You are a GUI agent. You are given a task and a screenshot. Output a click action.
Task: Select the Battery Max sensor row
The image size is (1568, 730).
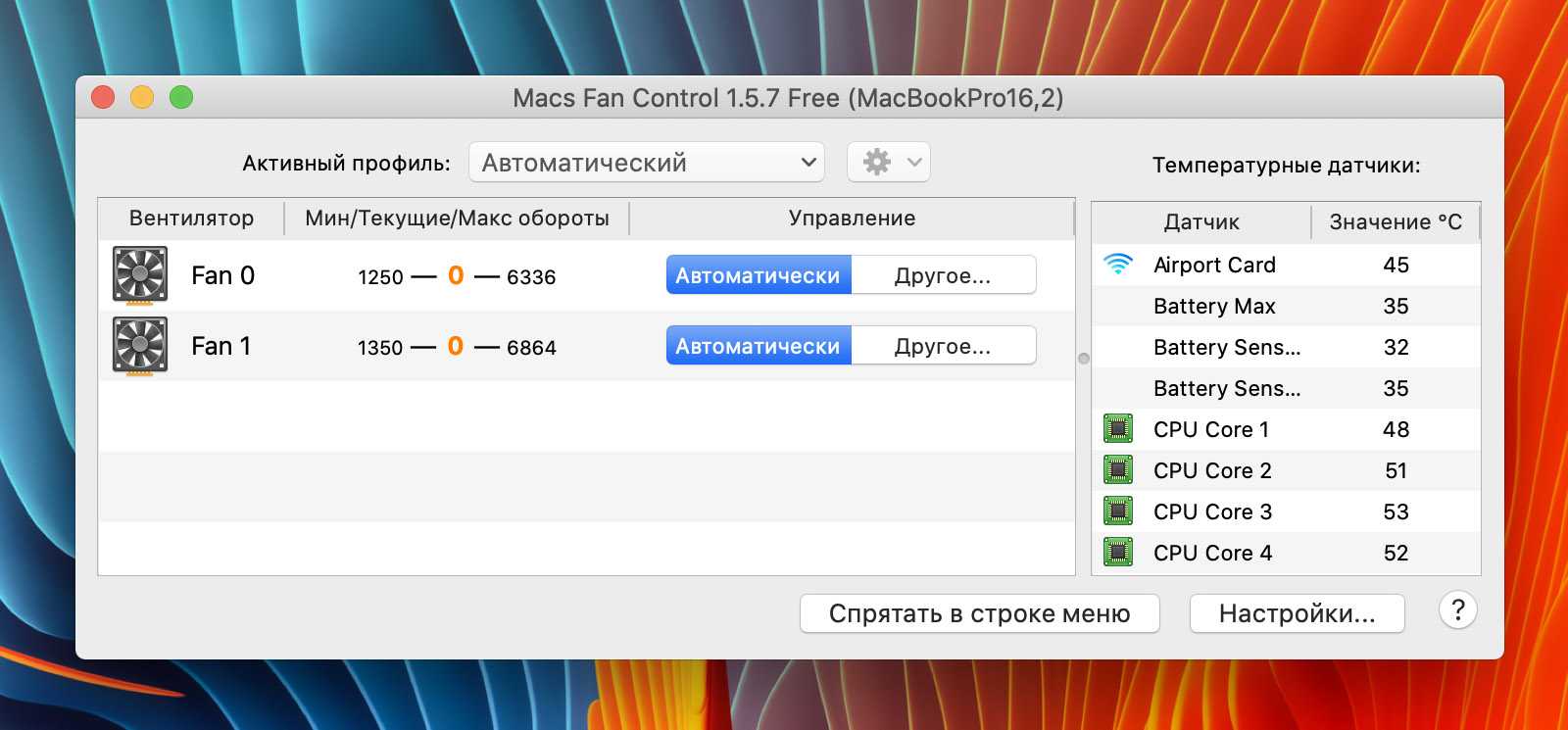(x=1284, y=307)
